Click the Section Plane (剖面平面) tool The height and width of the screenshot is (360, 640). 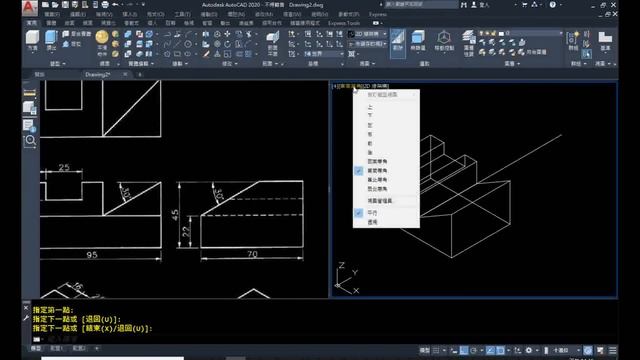pyautogui.click(x=272, y=43)
